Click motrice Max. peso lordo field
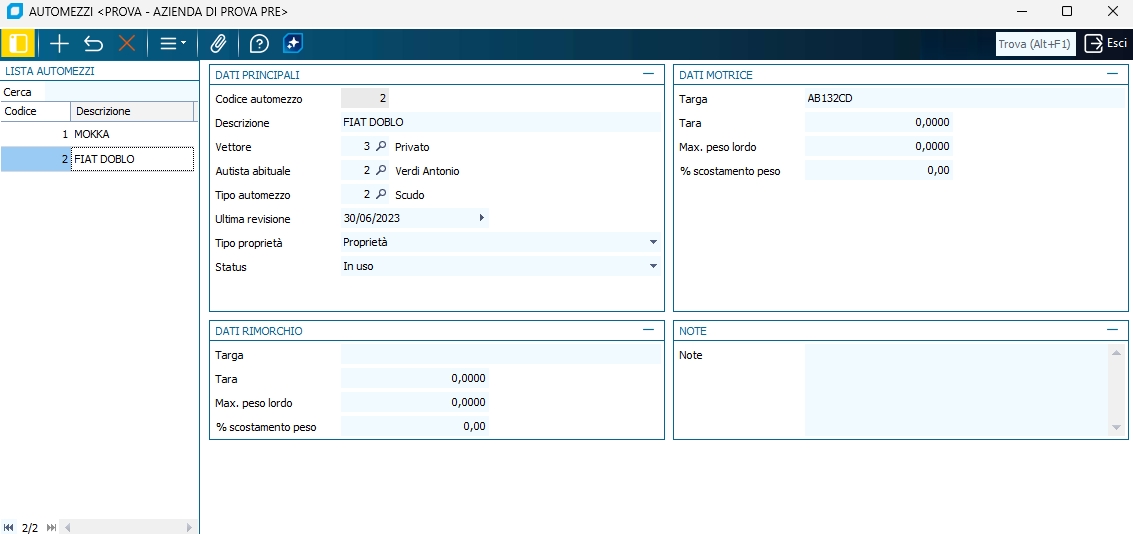 click(879, 146)
